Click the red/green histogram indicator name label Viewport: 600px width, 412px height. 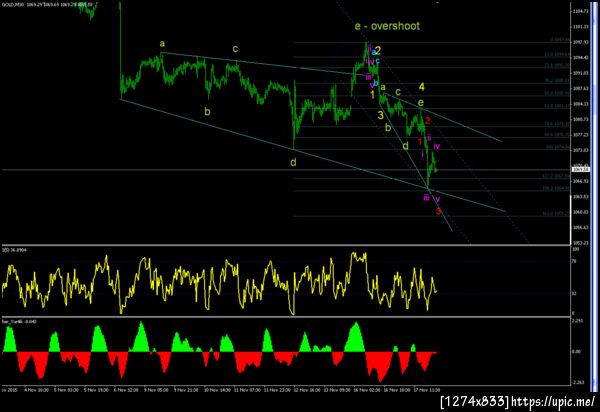click(x=19, y=321)
